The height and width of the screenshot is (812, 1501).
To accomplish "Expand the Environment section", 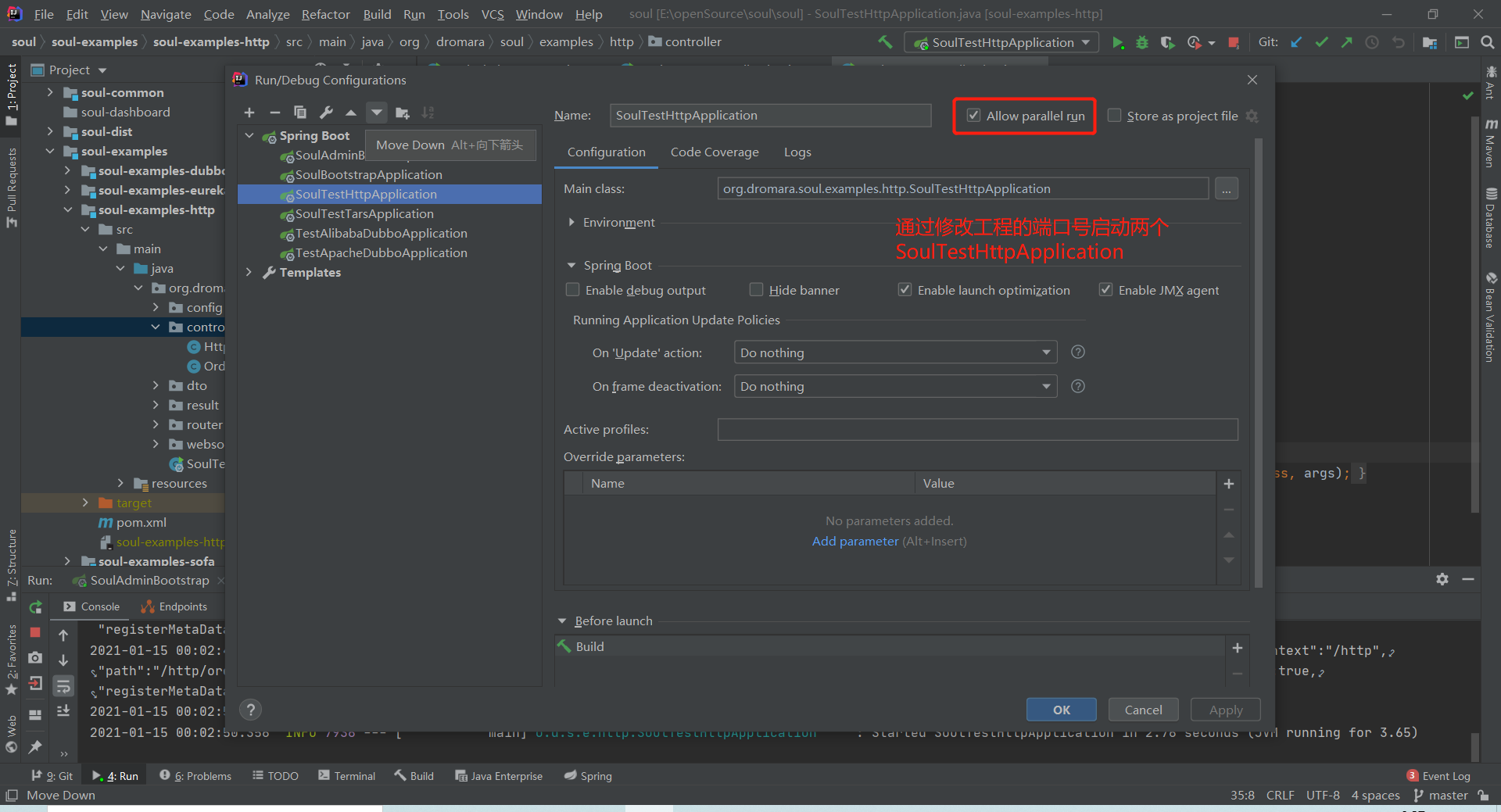I will (x=571, y=223).
